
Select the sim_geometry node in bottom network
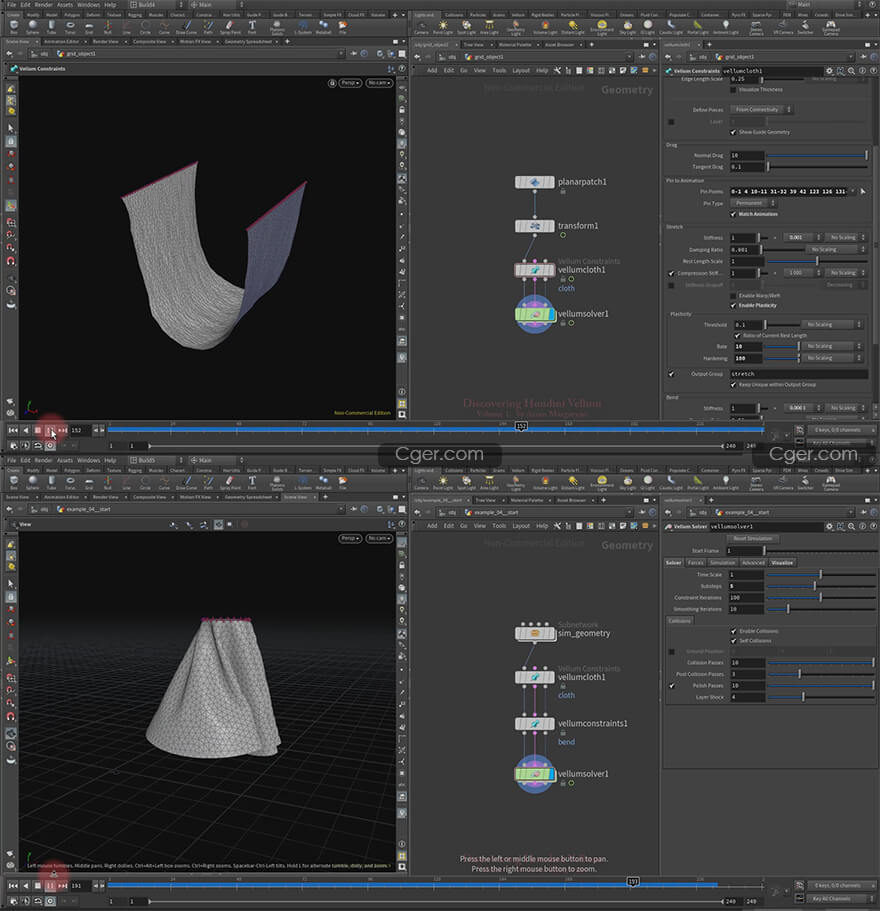point(535,633)
